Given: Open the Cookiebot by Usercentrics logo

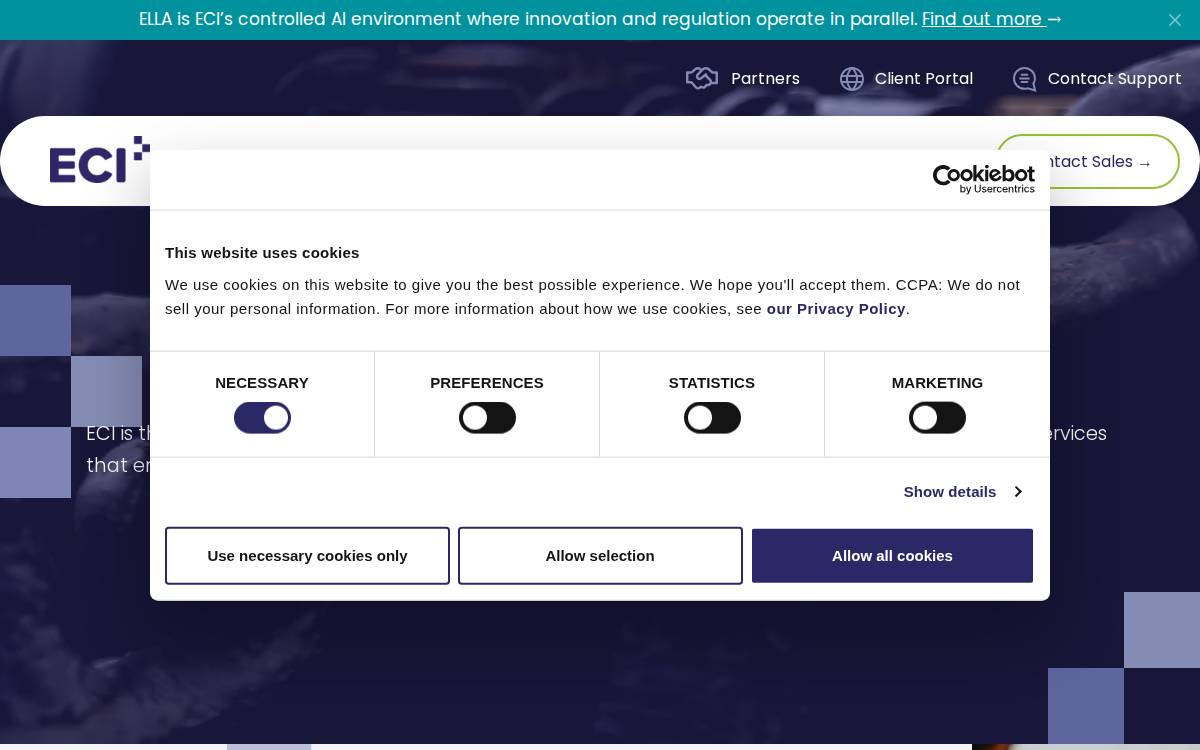Looking at the screenshot, I should [984, 179].
